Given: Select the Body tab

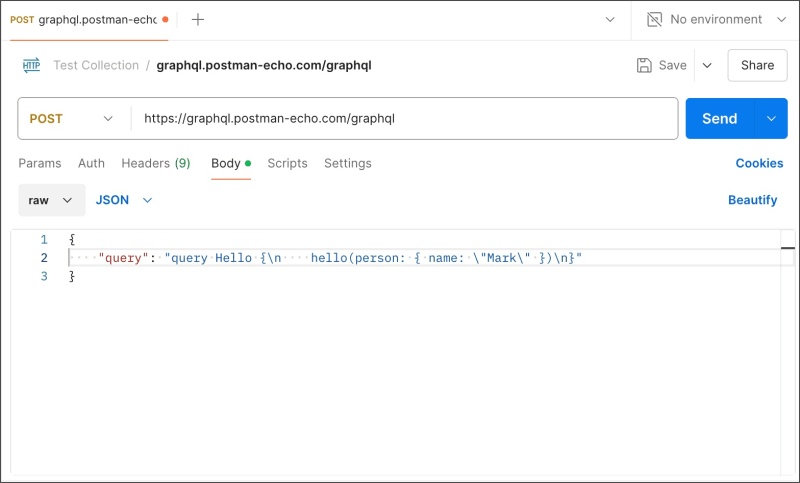Looking at the screenshot, I should 231,163.
